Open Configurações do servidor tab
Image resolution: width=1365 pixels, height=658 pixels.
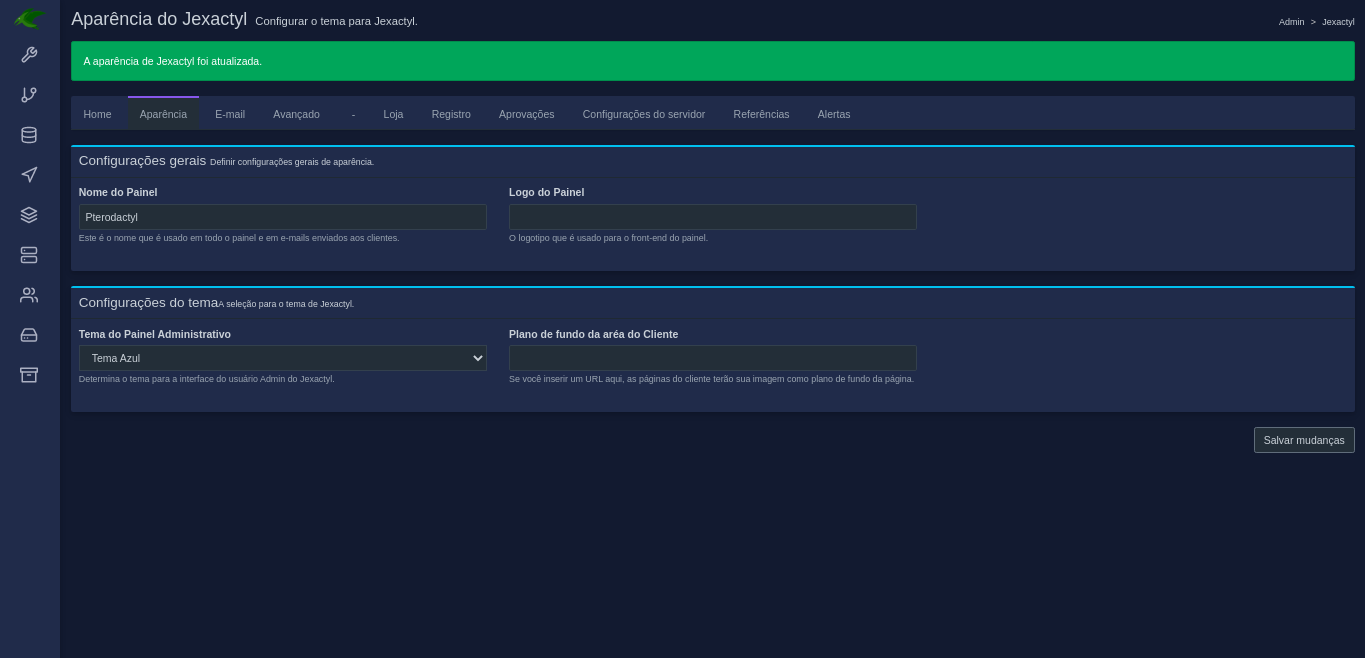pos(644,114)
